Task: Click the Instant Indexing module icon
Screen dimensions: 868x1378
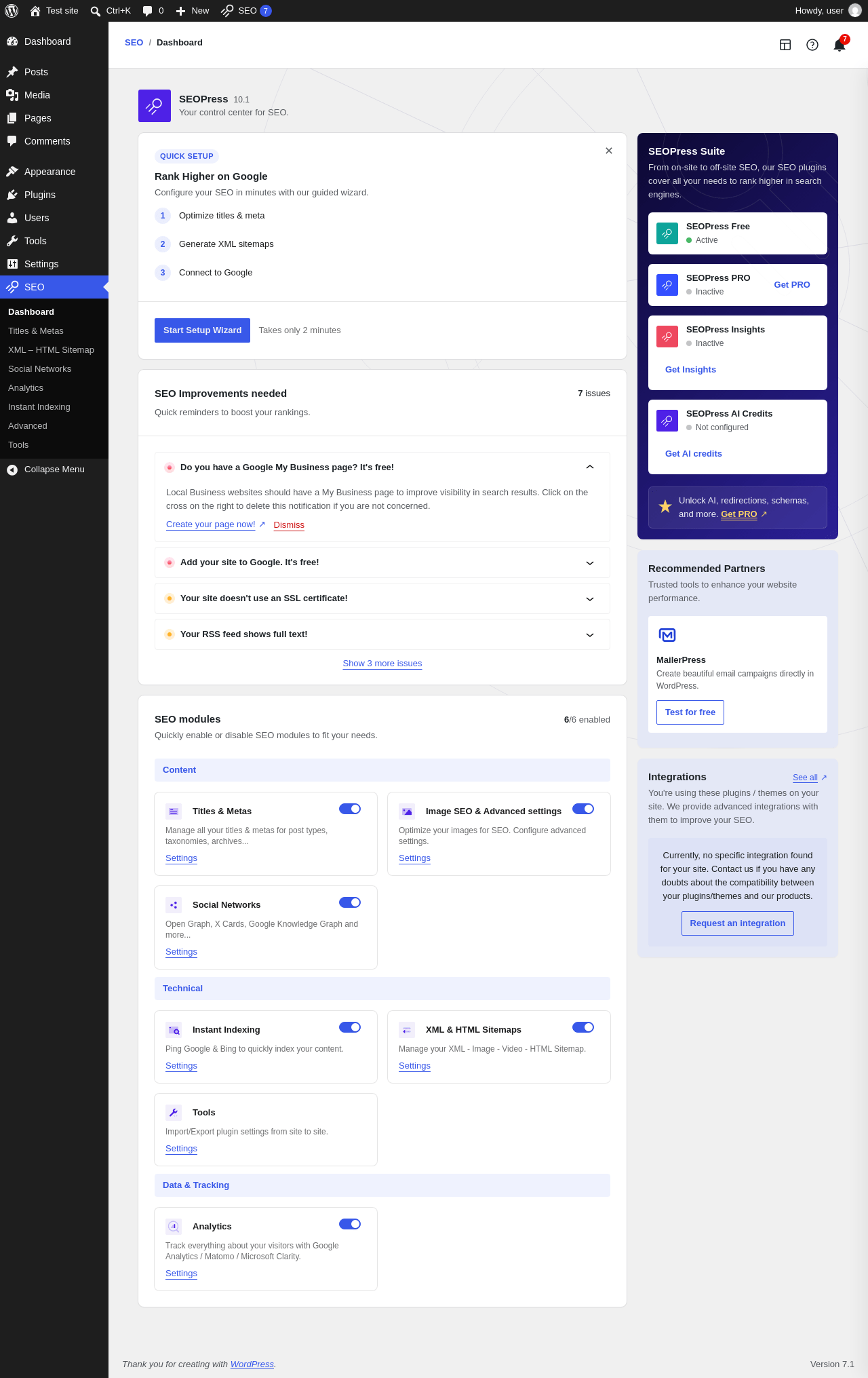Action: tap(174, 1030)
